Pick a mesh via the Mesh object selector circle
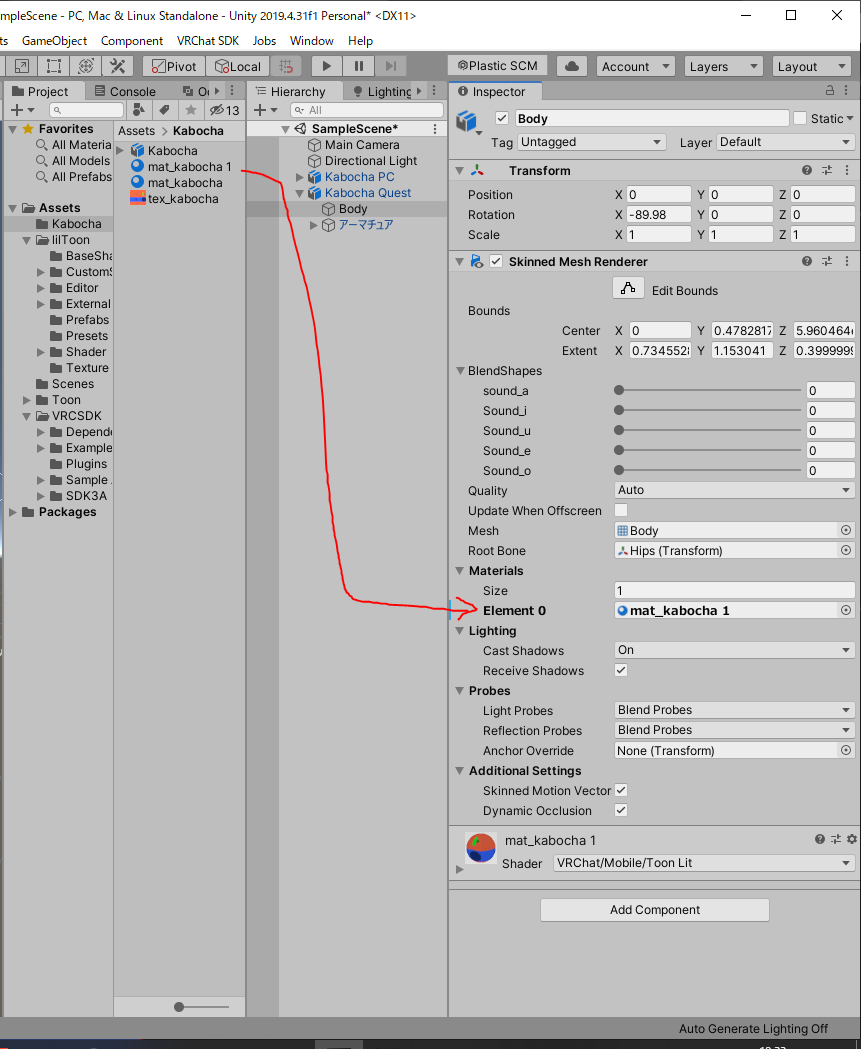 coord(846,530)
